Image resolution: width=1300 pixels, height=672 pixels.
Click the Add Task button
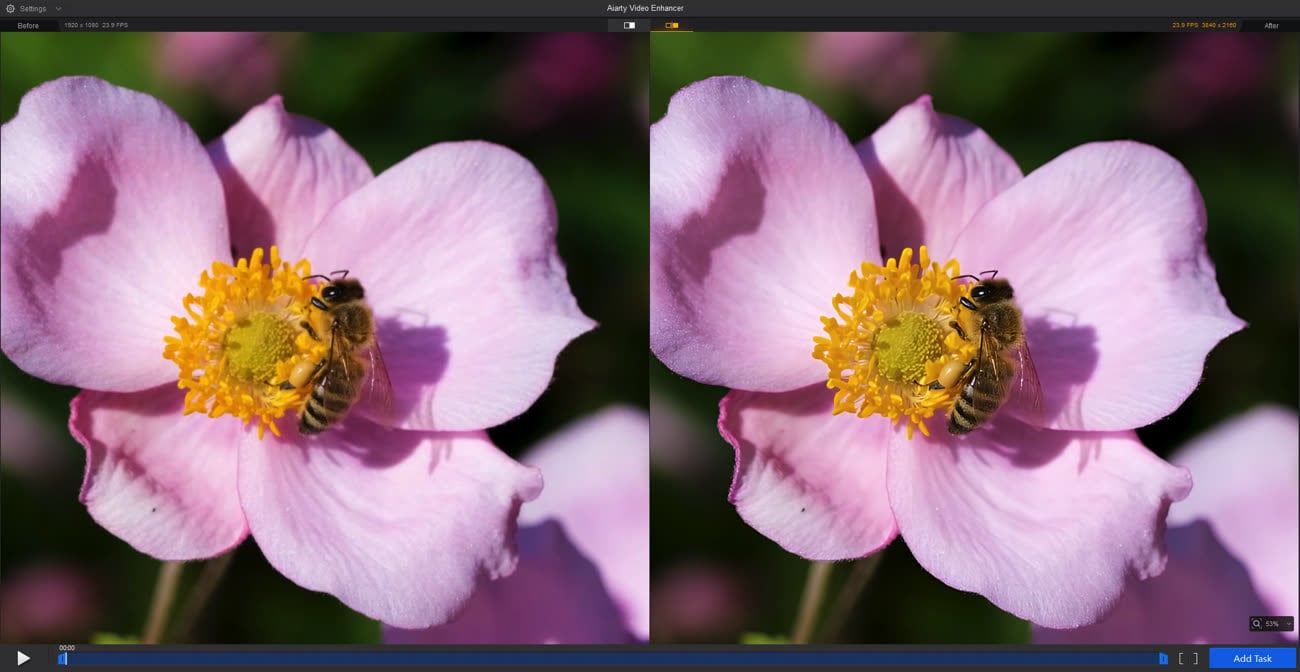[x=1252, y=658]
